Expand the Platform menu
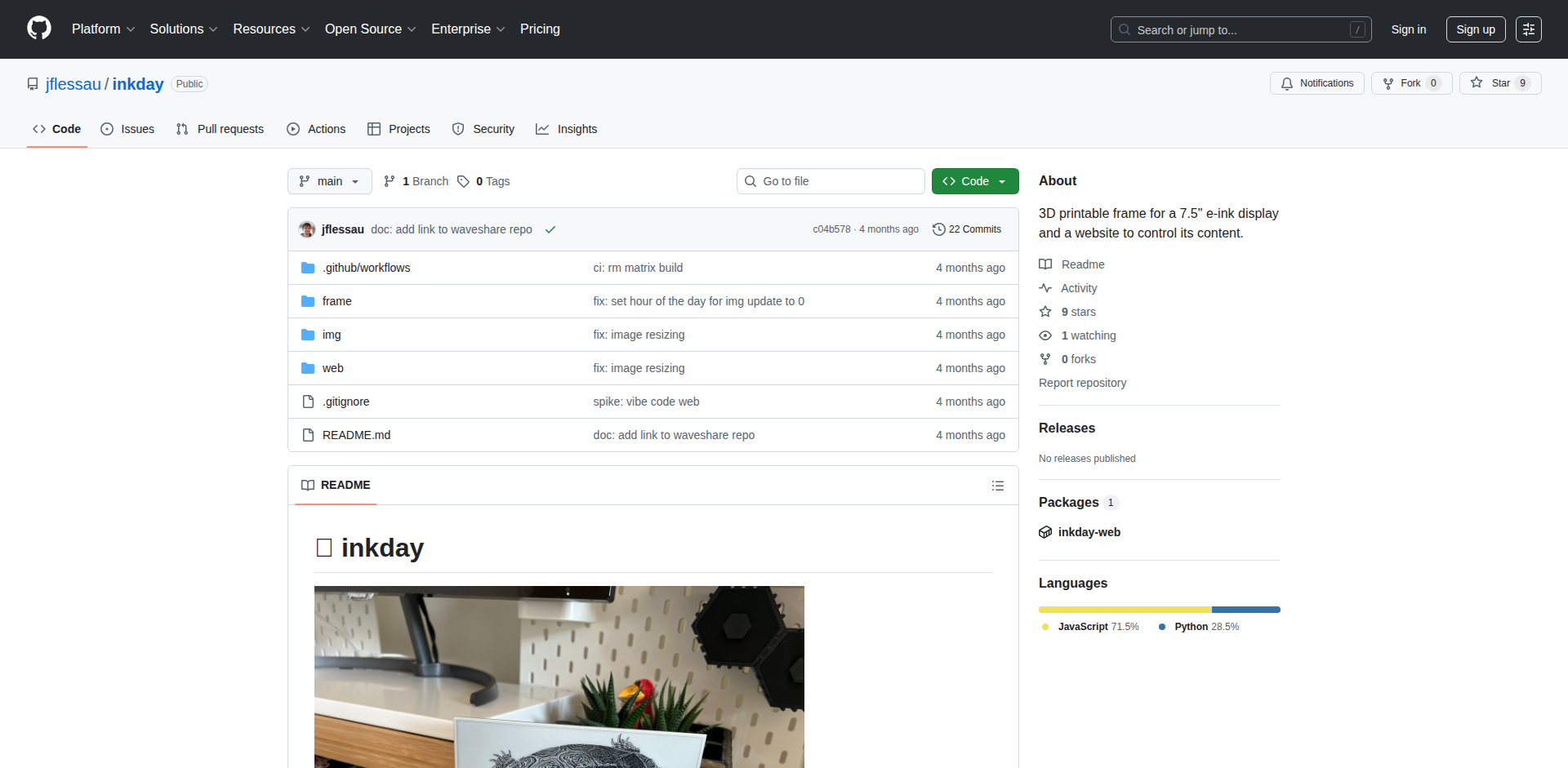 (x=103, y=29)
